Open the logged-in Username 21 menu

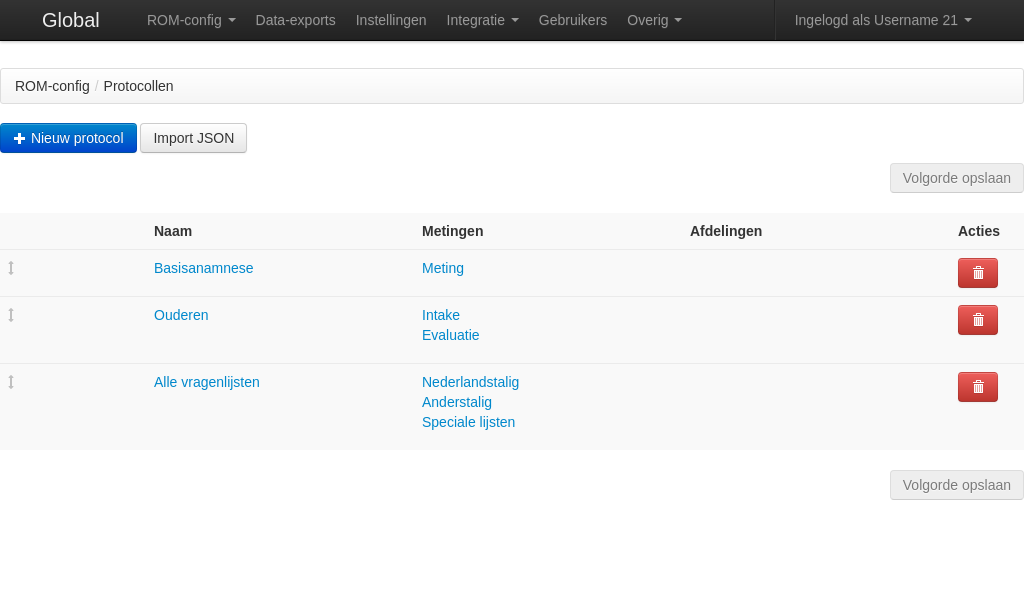click(882, 20)
